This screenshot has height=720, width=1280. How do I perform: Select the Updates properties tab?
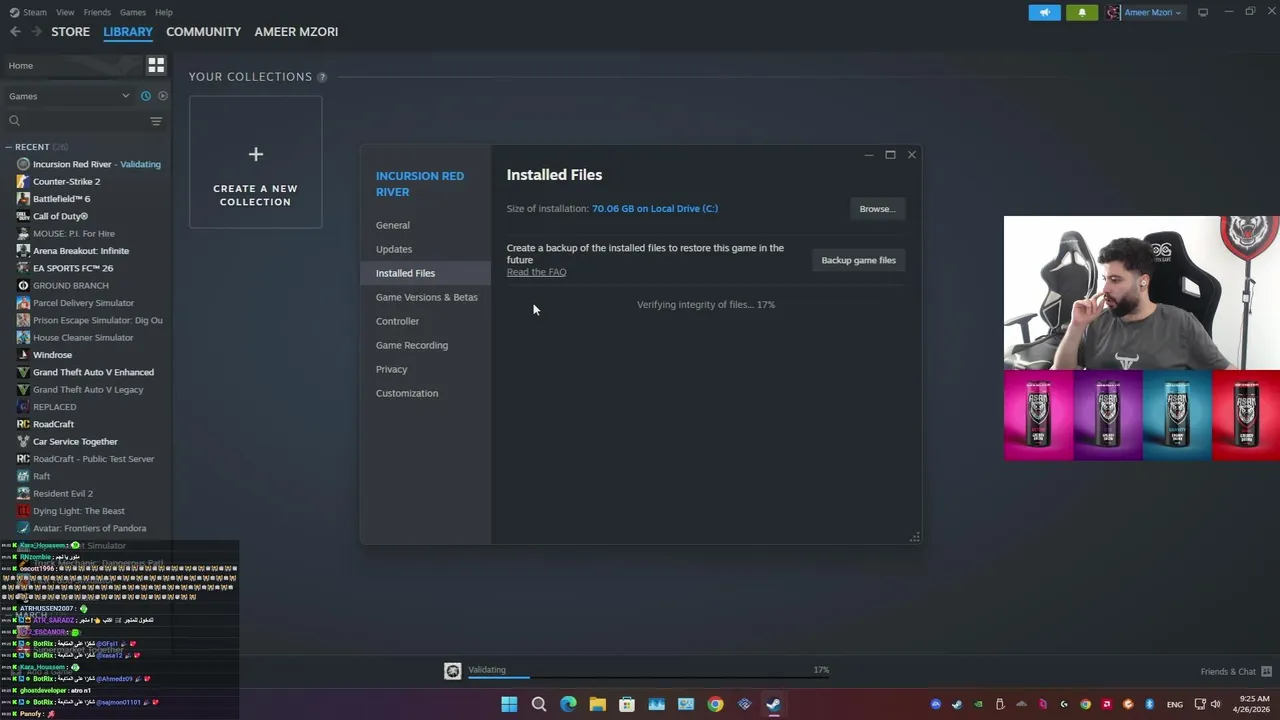tap(426, 249)
